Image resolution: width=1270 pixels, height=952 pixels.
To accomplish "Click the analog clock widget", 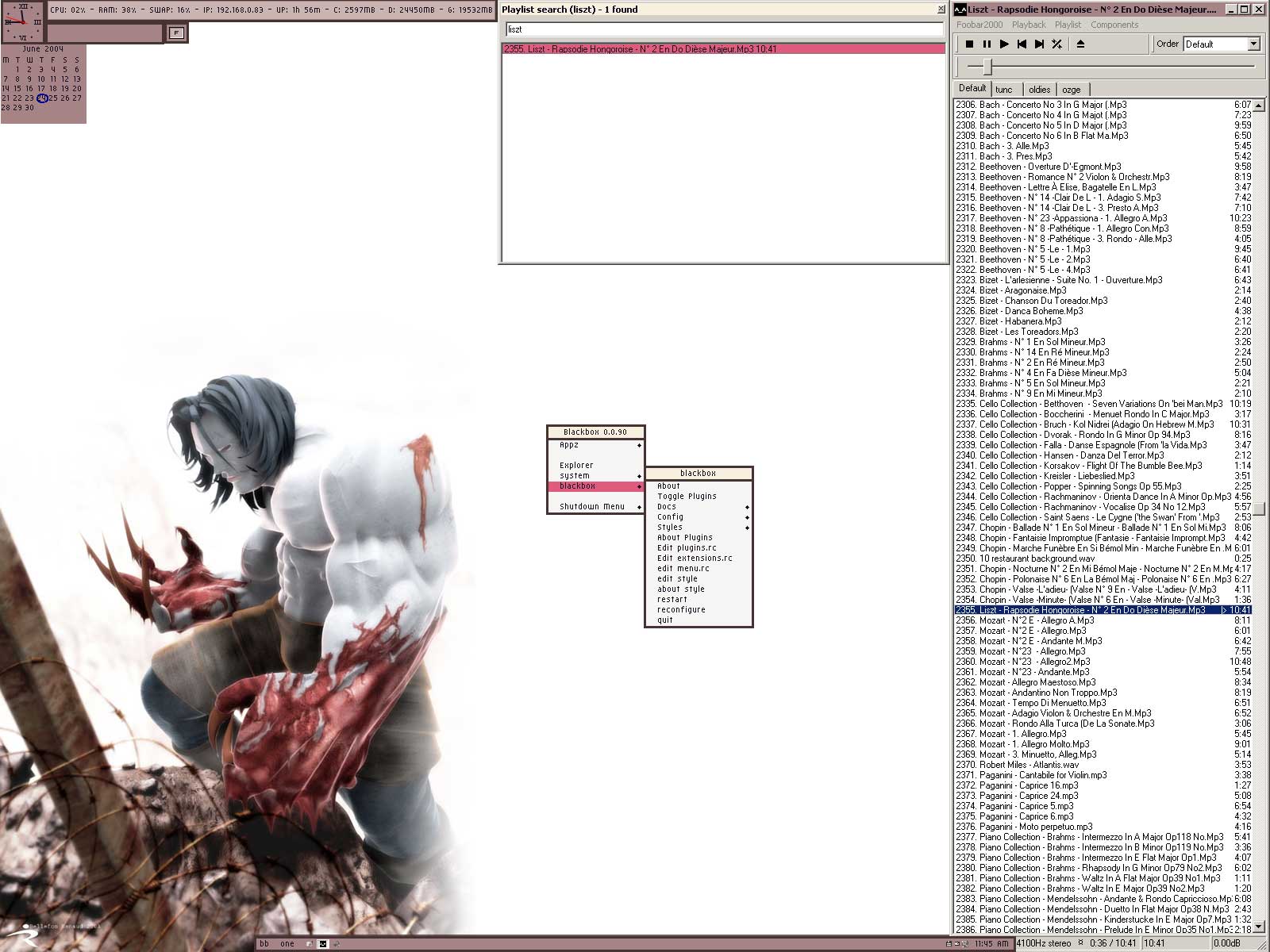I will (x=22, y=22).
